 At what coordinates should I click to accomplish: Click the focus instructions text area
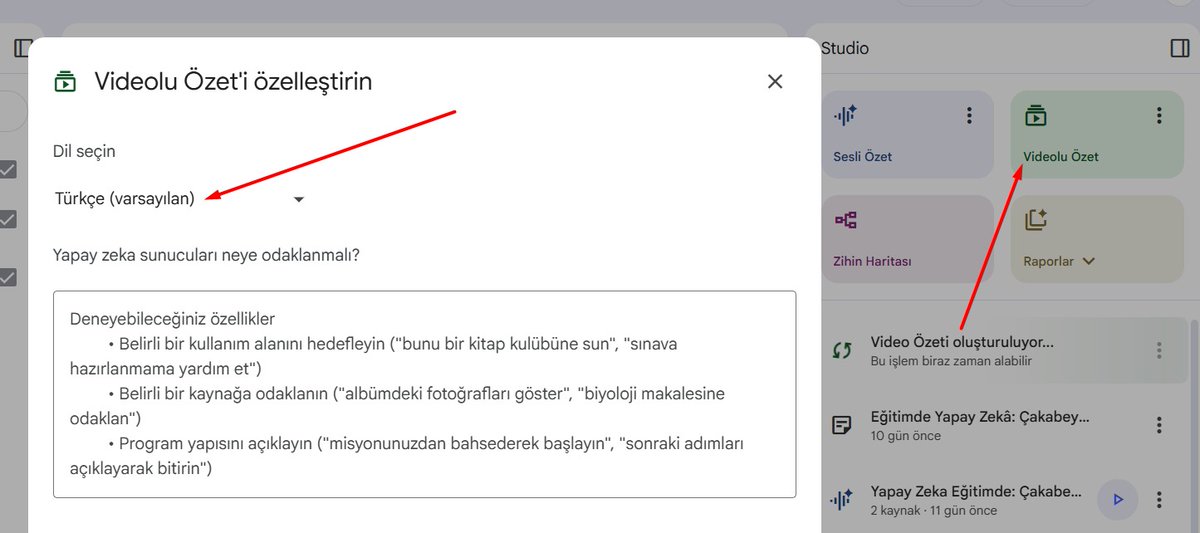tap(425, 394)
